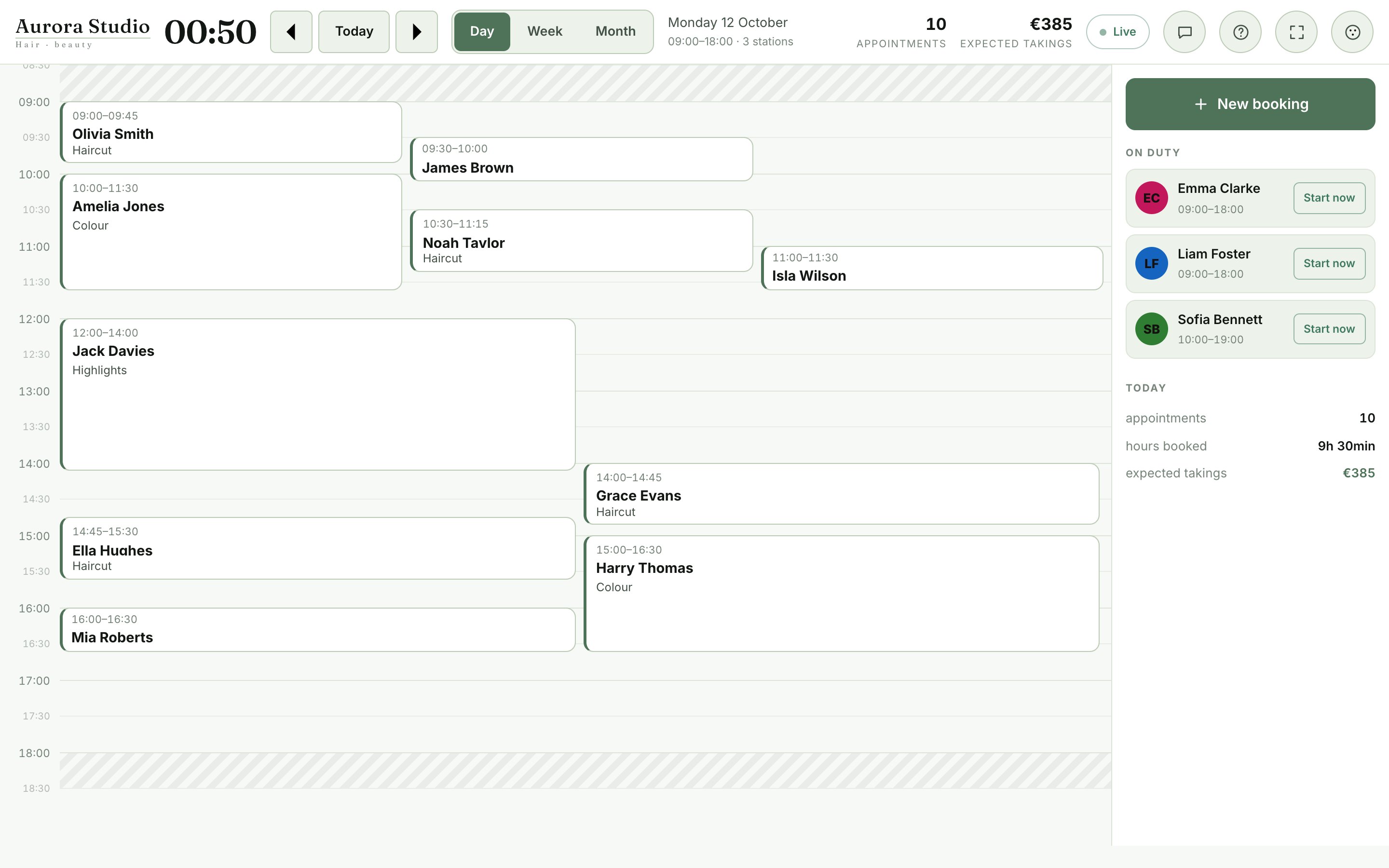Start now for Liam Foster
1389x868 pixels.
1329,263
